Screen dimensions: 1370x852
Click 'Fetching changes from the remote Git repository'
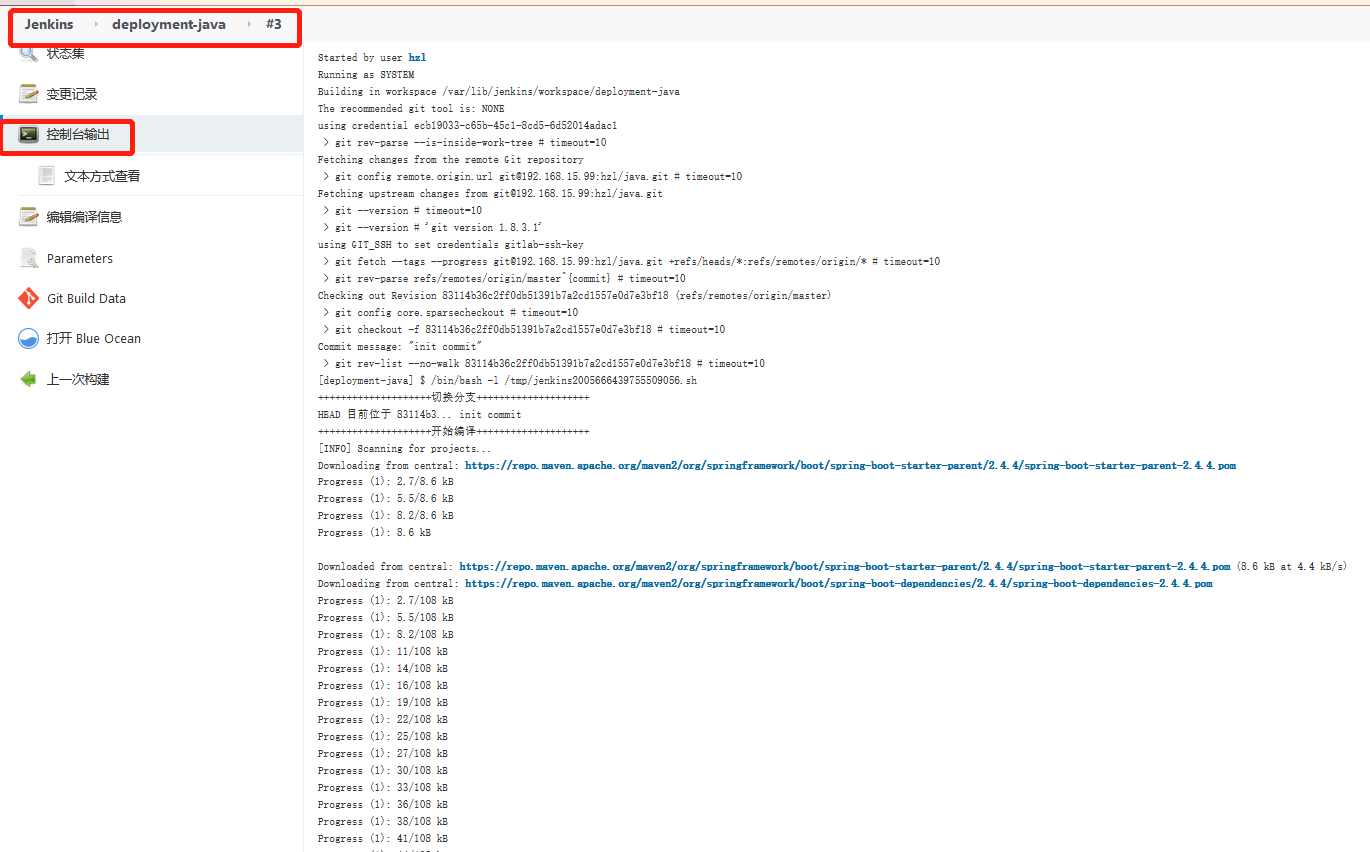pyautogui.click(x=451, y=160)
